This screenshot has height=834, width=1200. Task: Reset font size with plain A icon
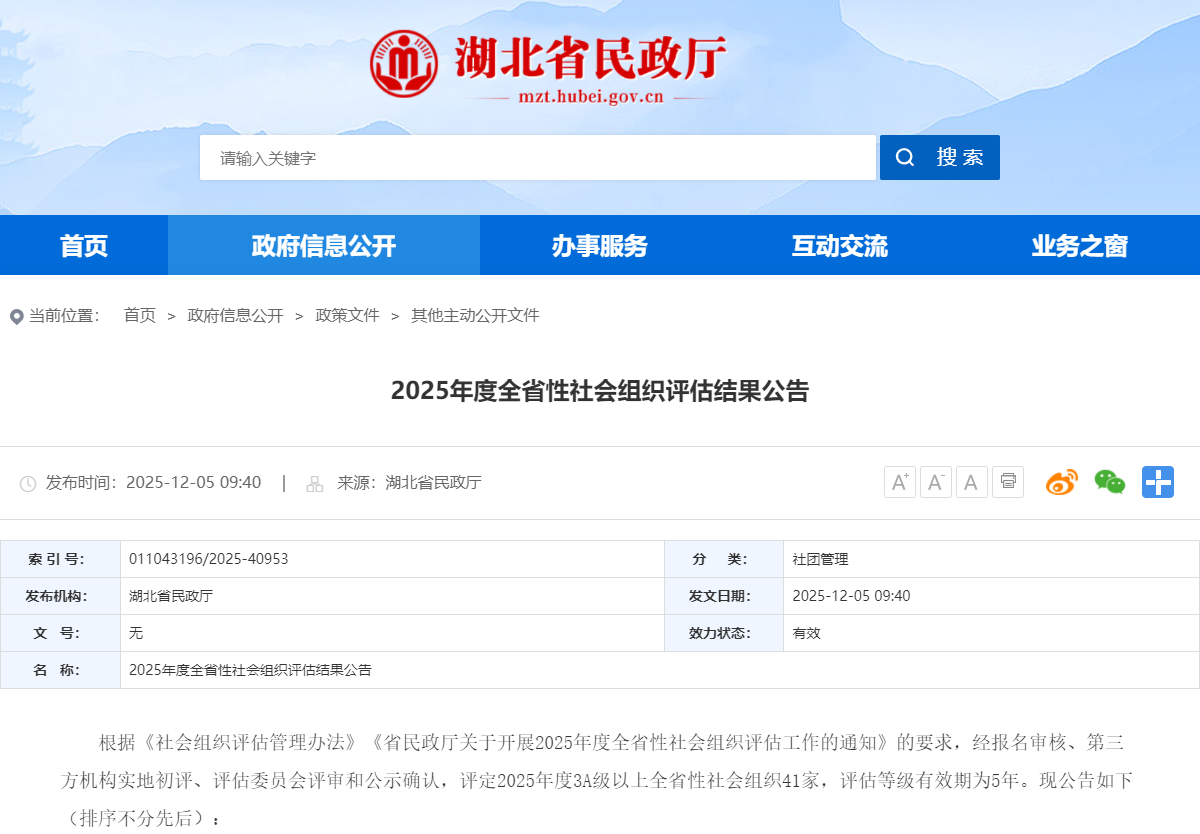tap(971, 482)
